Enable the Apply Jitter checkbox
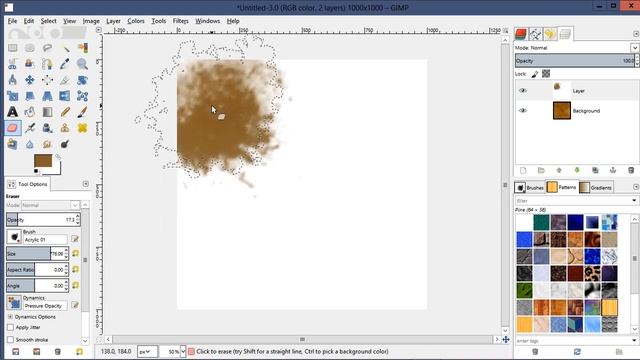 (11, 327)
